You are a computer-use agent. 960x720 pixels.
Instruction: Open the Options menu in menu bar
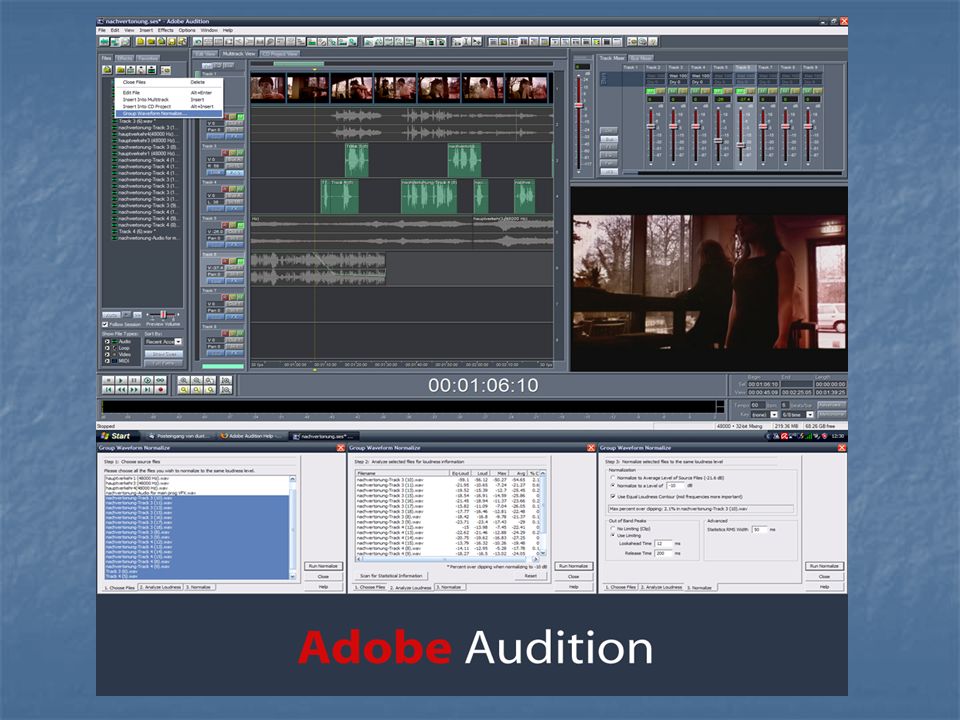(187, 30)
